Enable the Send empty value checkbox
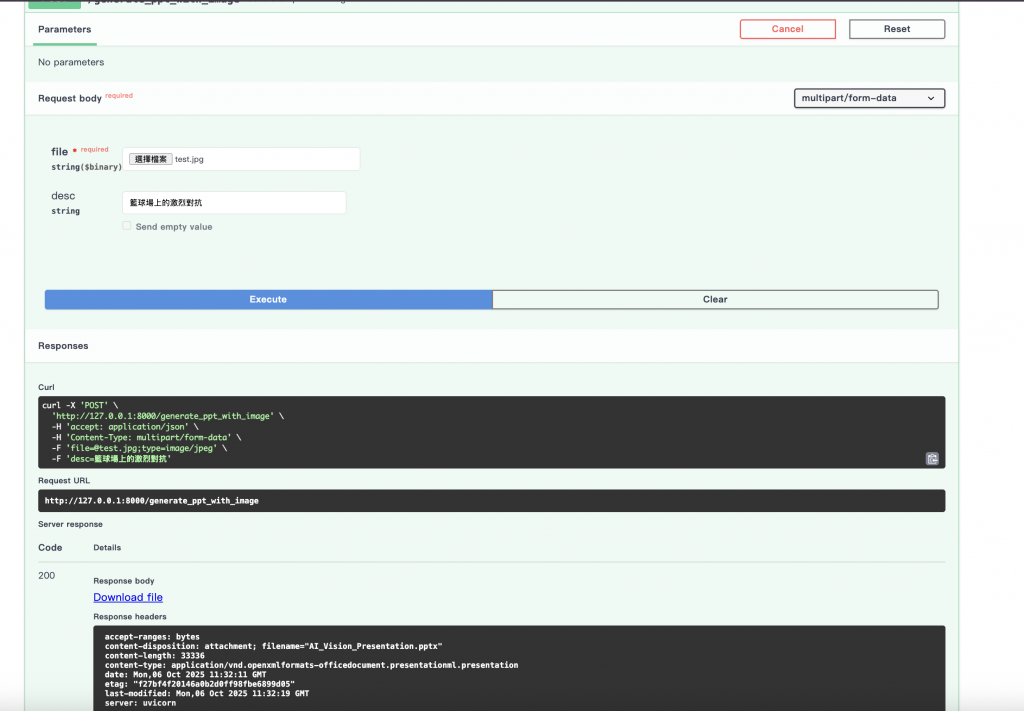 pos(127,226)
